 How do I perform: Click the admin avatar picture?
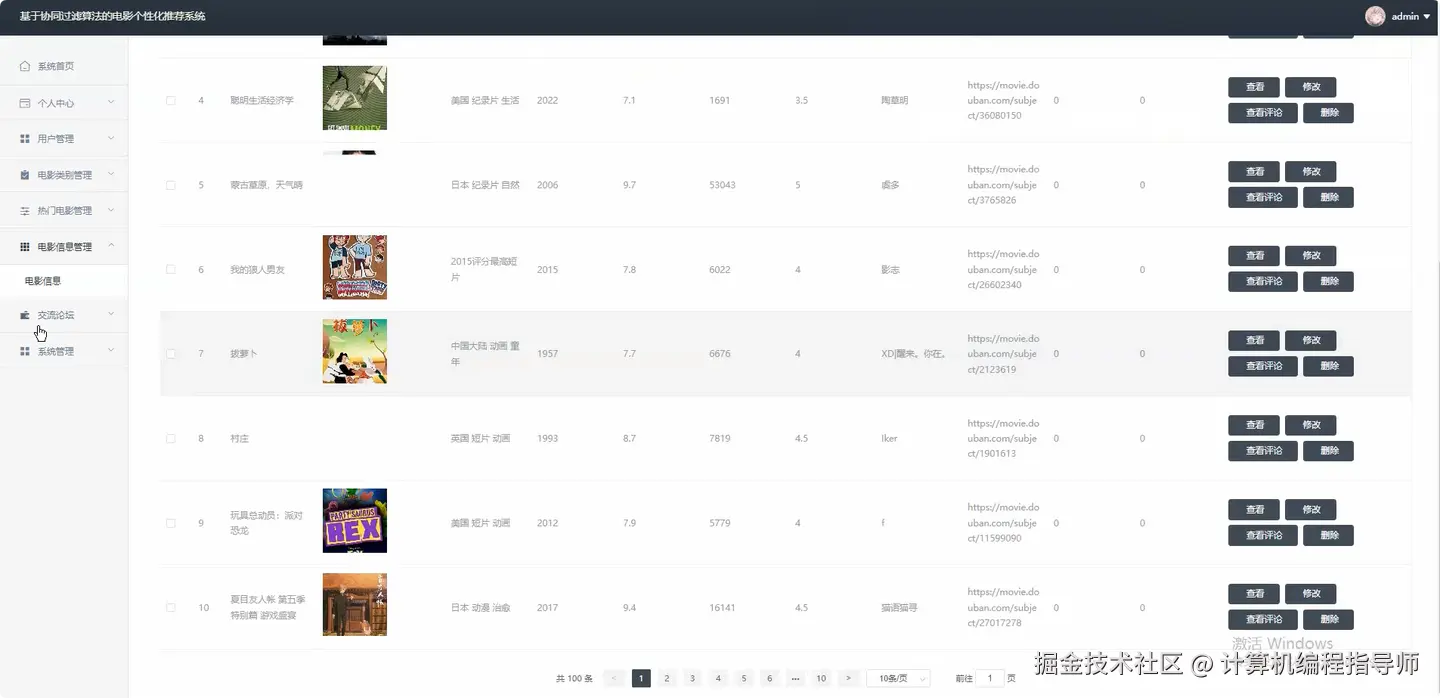pyautogui.click(x=1375, y=16)
